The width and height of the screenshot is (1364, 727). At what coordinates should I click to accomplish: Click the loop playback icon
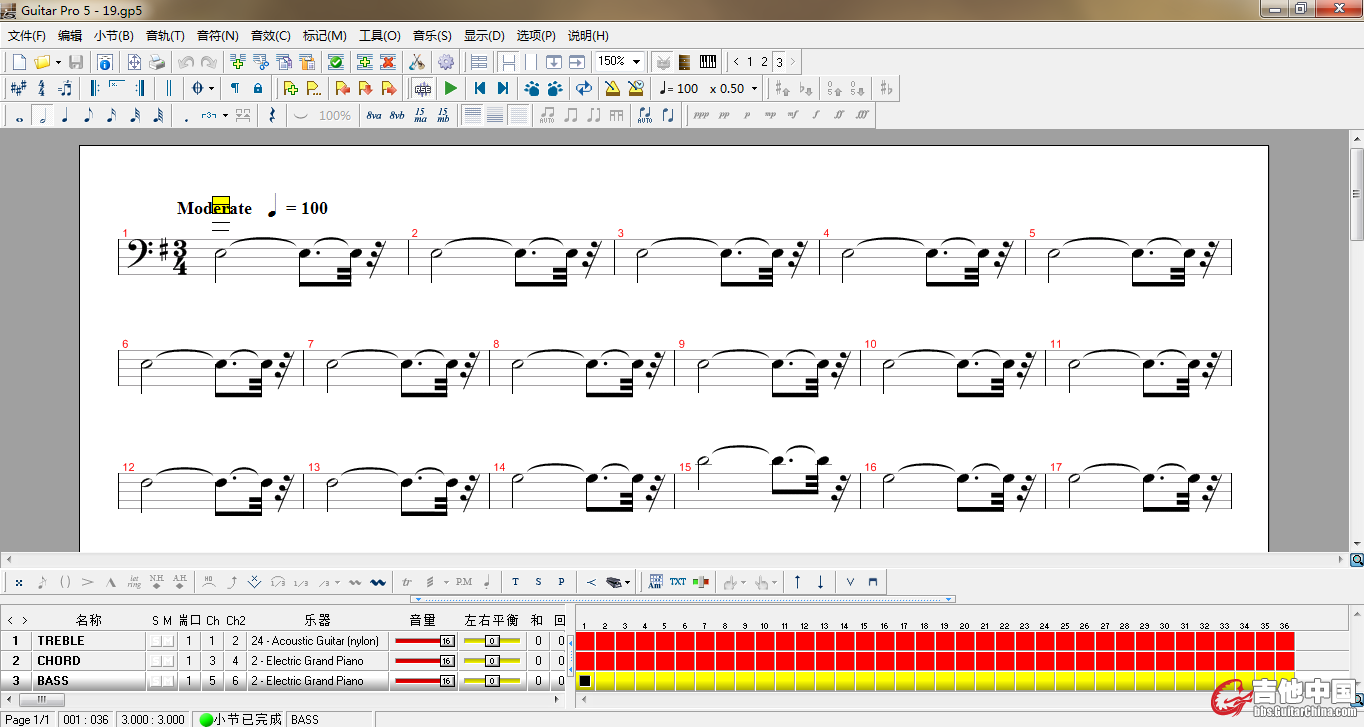[x=584, y=88]
